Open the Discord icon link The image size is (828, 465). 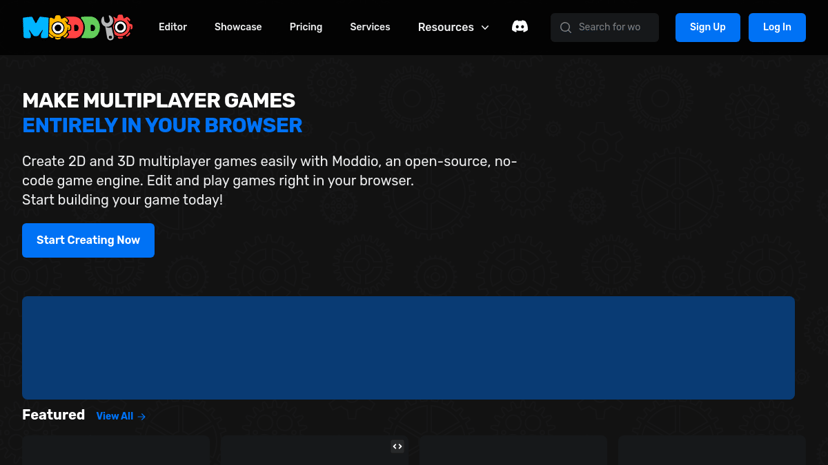(x=520, y=27)
